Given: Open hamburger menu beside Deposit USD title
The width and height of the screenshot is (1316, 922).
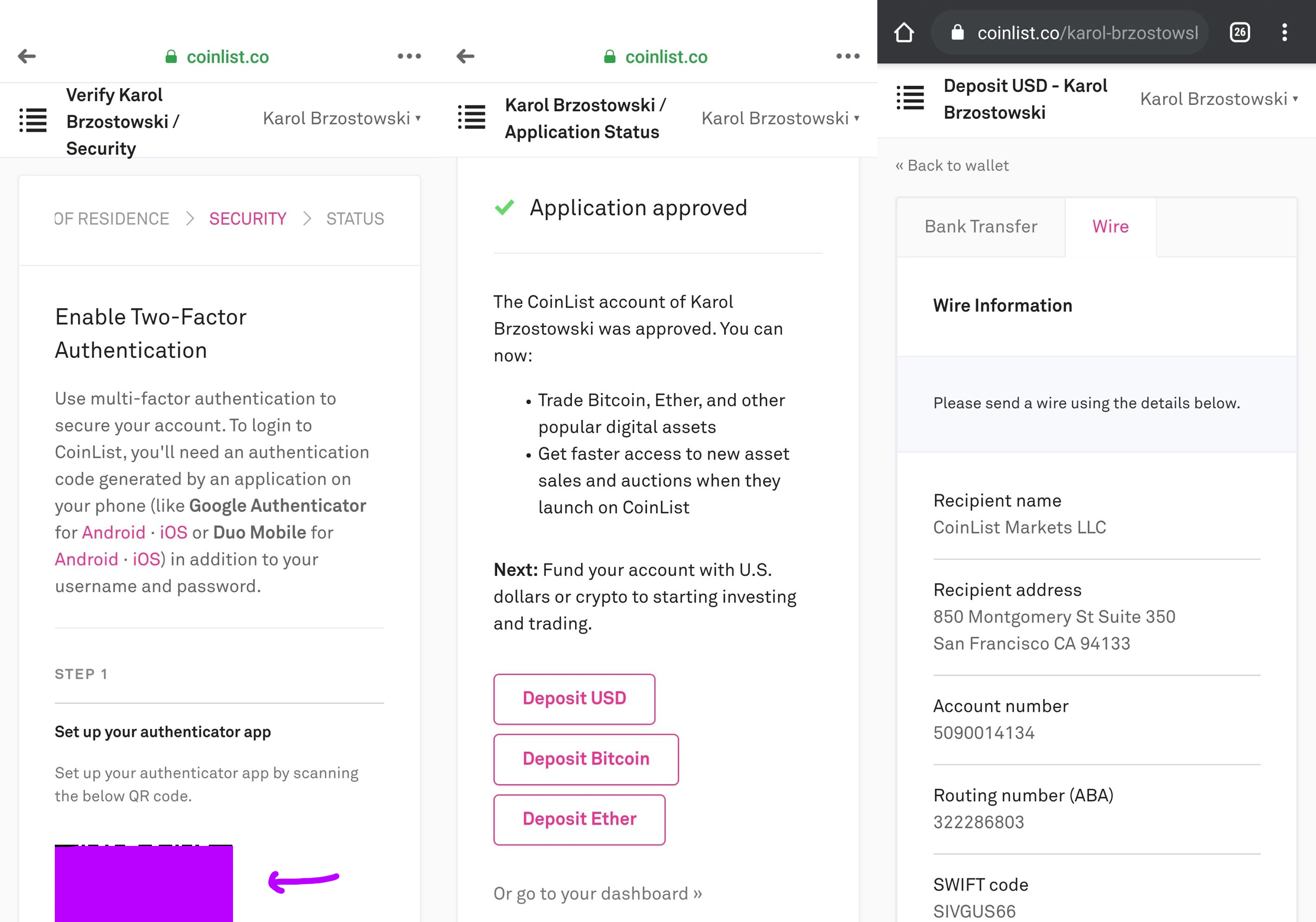Looking at the screenshot, I should point(910,97).
